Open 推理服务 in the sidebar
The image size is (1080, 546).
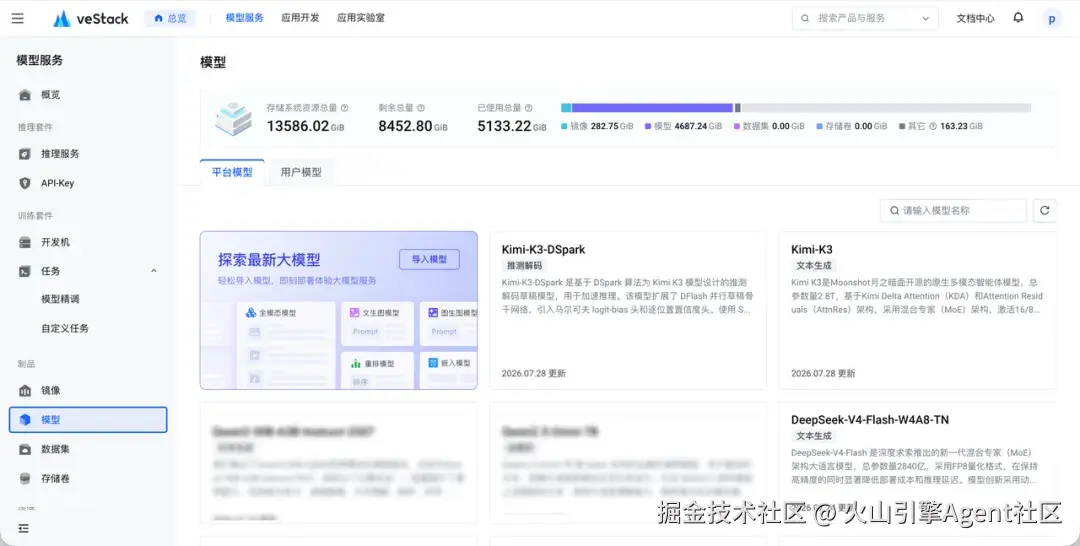point(88,154)
